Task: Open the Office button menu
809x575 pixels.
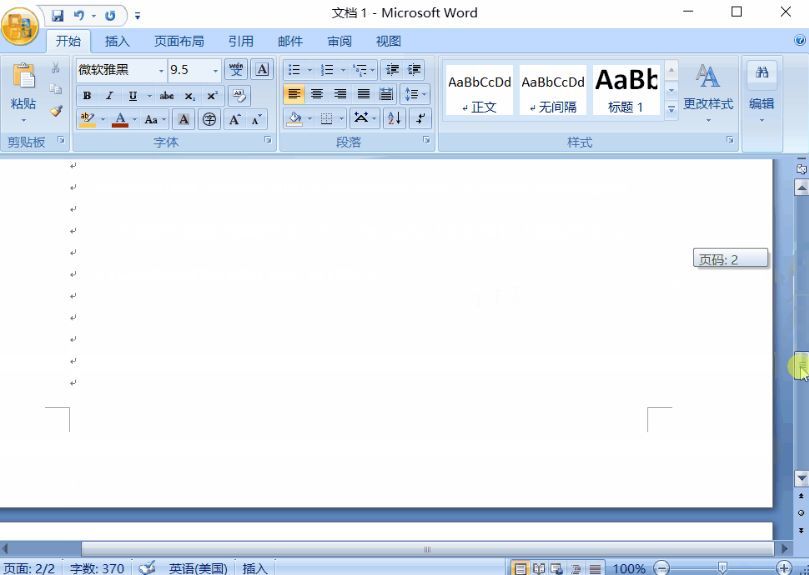Action: tap(20, 26)
